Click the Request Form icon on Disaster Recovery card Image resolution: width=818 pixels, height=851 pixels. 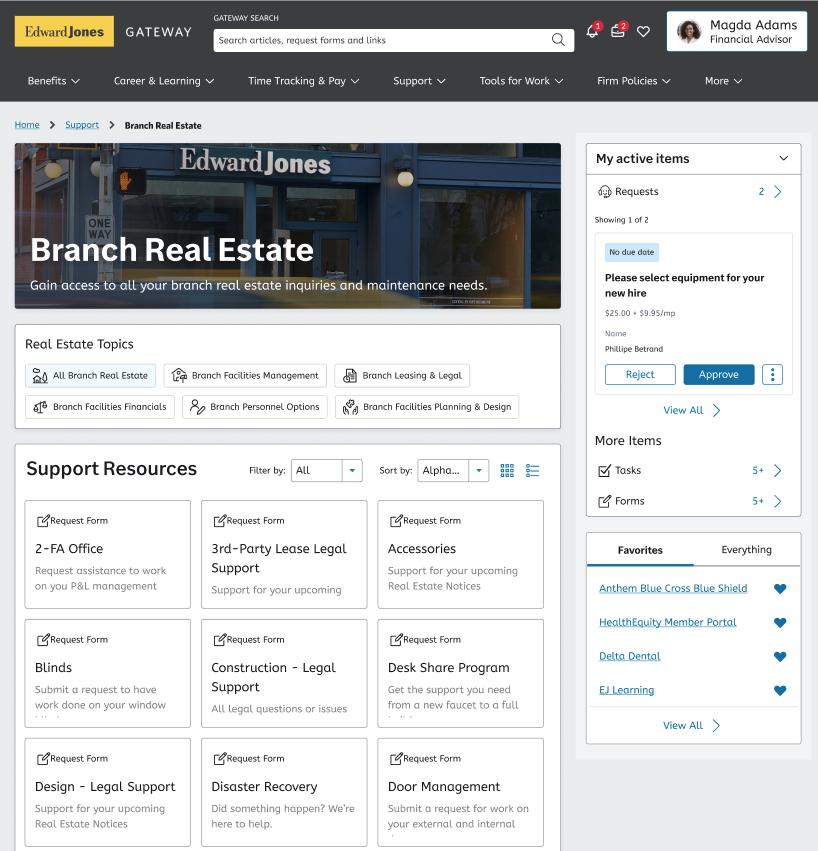click(x=219, y=759)
